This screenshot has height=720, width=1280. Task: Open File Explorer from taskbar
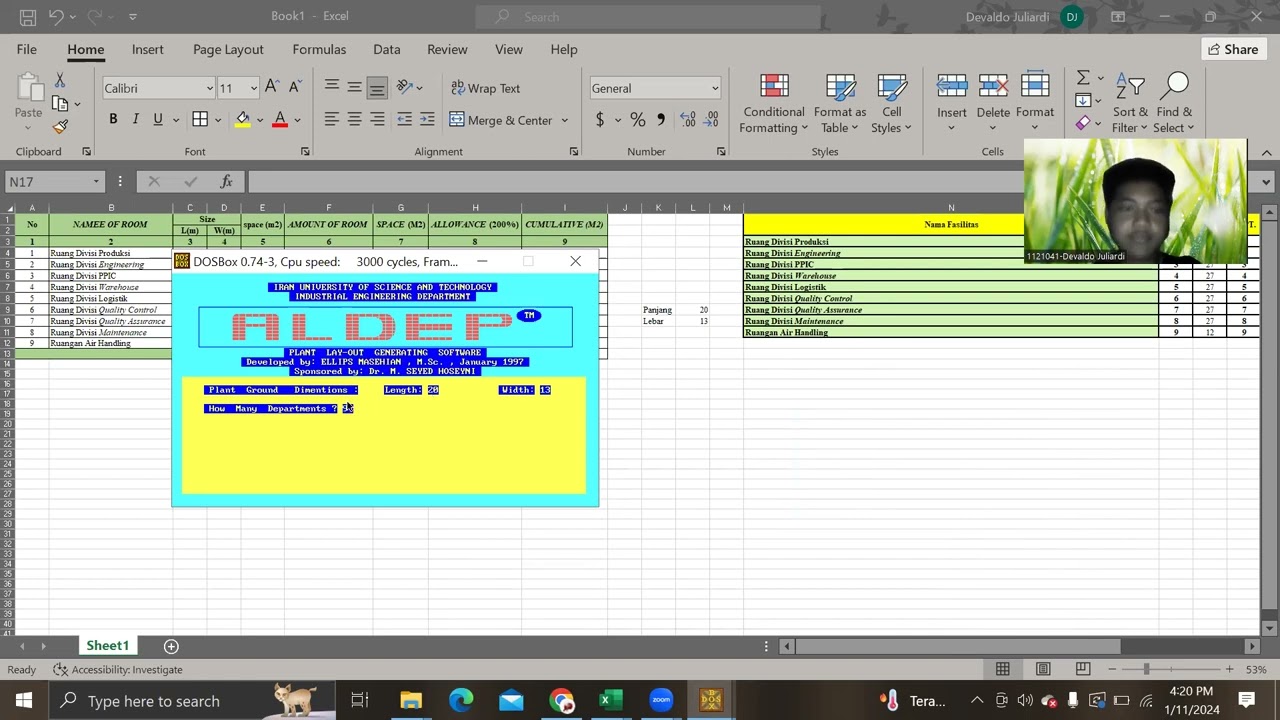tap(411, 700)
